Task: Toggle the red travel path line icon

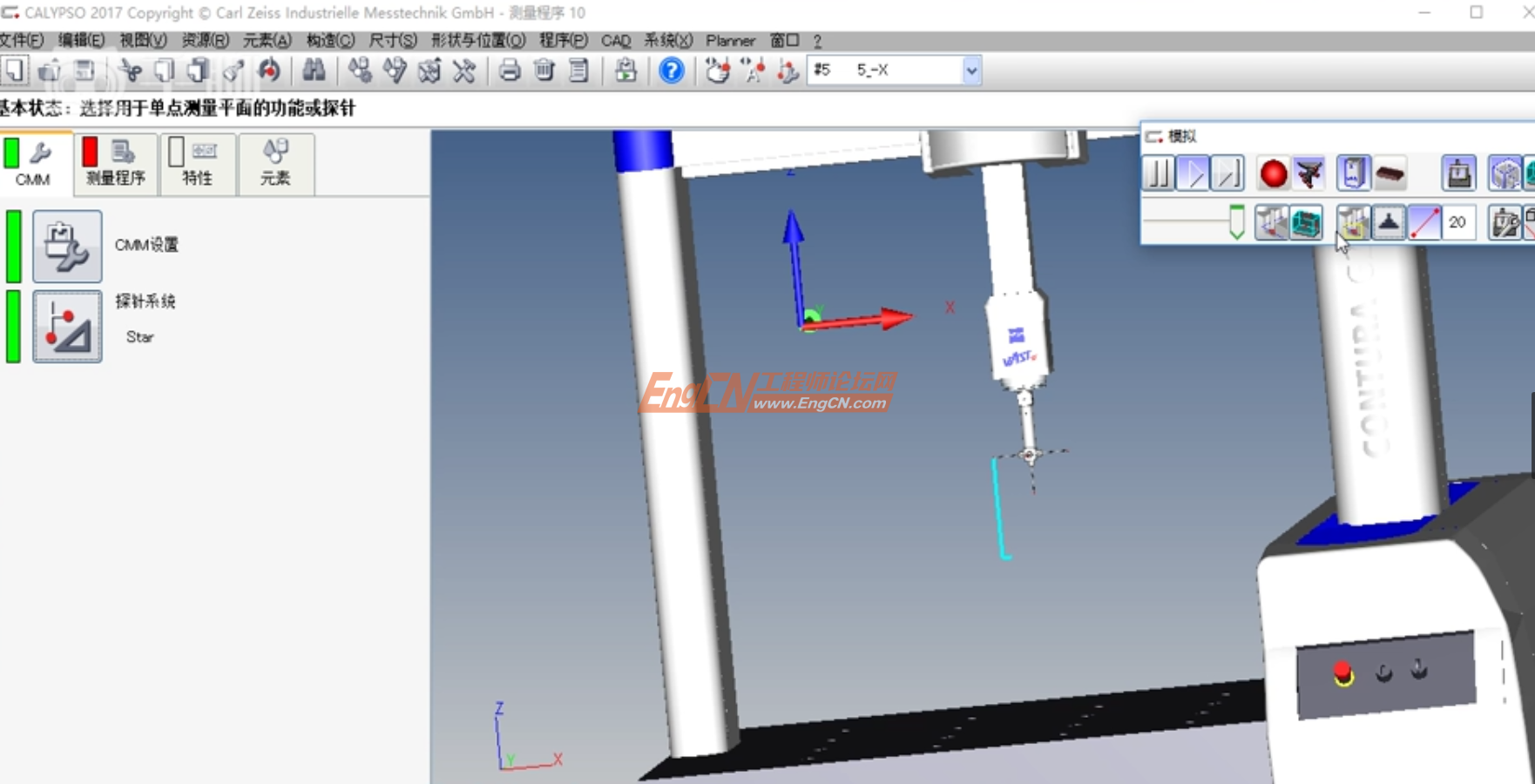Action: click(1424, 223)
